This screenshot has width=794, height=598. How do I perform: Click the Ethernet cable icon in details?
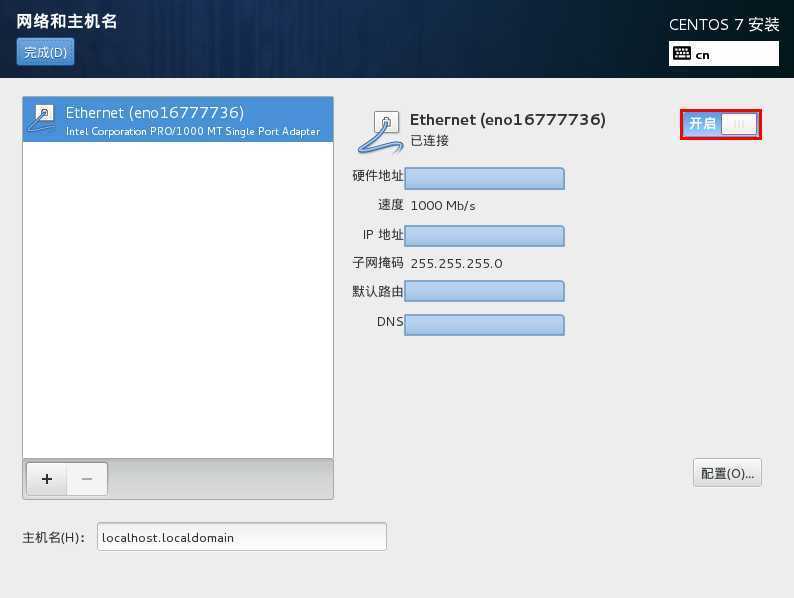click(x=381, y=133)
